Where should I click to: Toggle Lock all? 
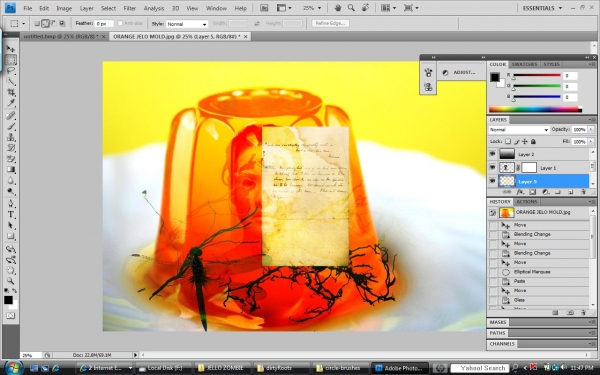coord(533,142)
